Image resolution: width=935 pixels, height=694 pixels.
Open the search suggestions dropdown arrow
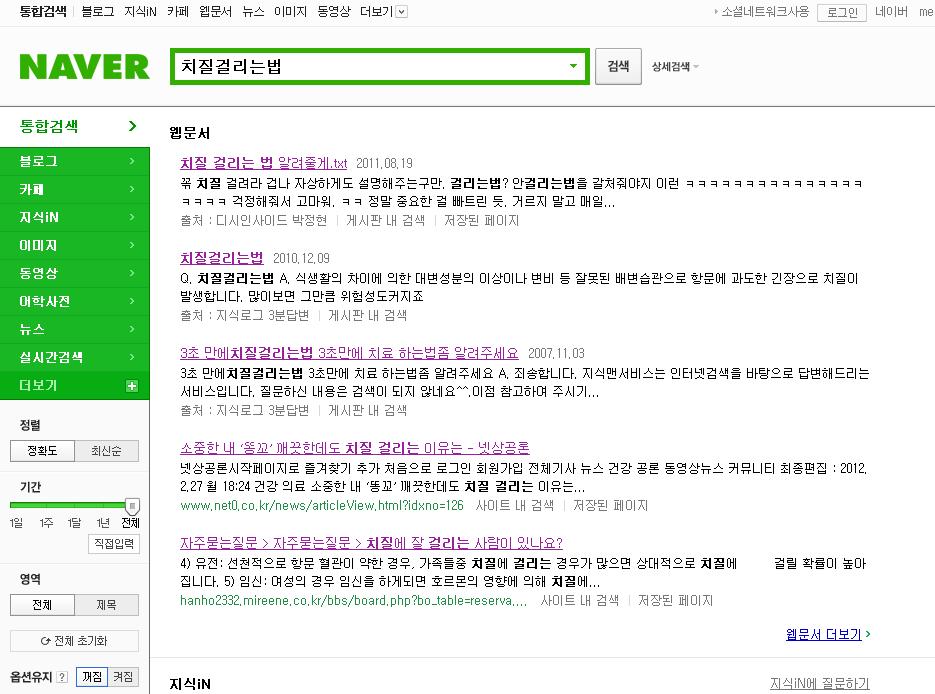(x=573, y=66)
